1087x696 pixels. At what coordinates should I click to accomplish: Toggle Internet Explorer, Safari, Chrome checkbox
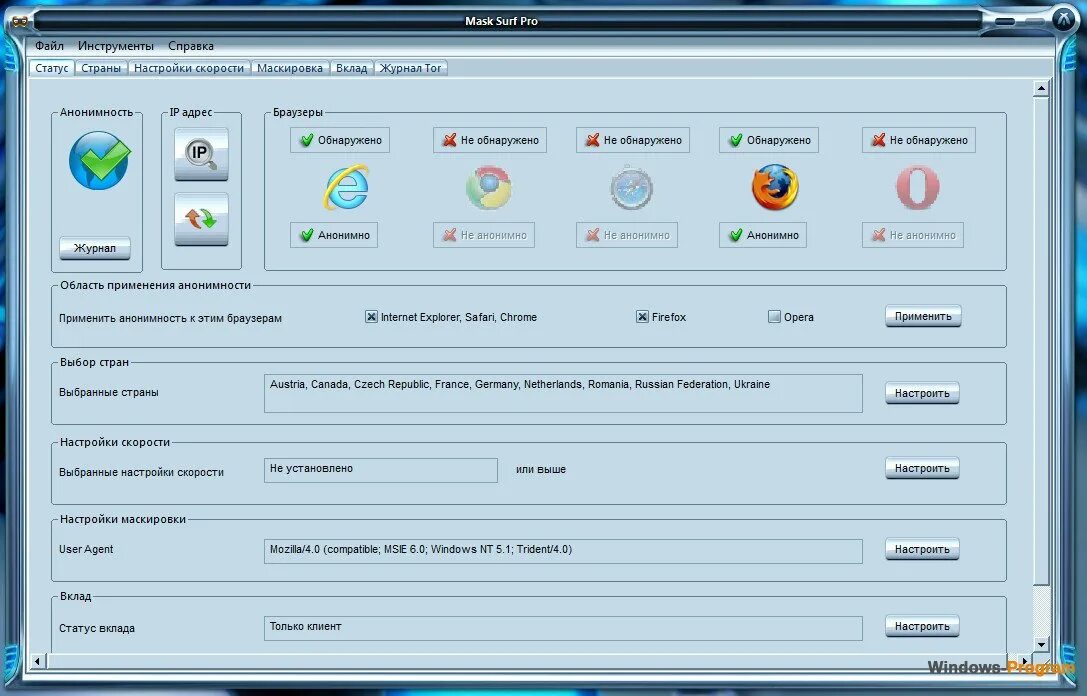372,317
